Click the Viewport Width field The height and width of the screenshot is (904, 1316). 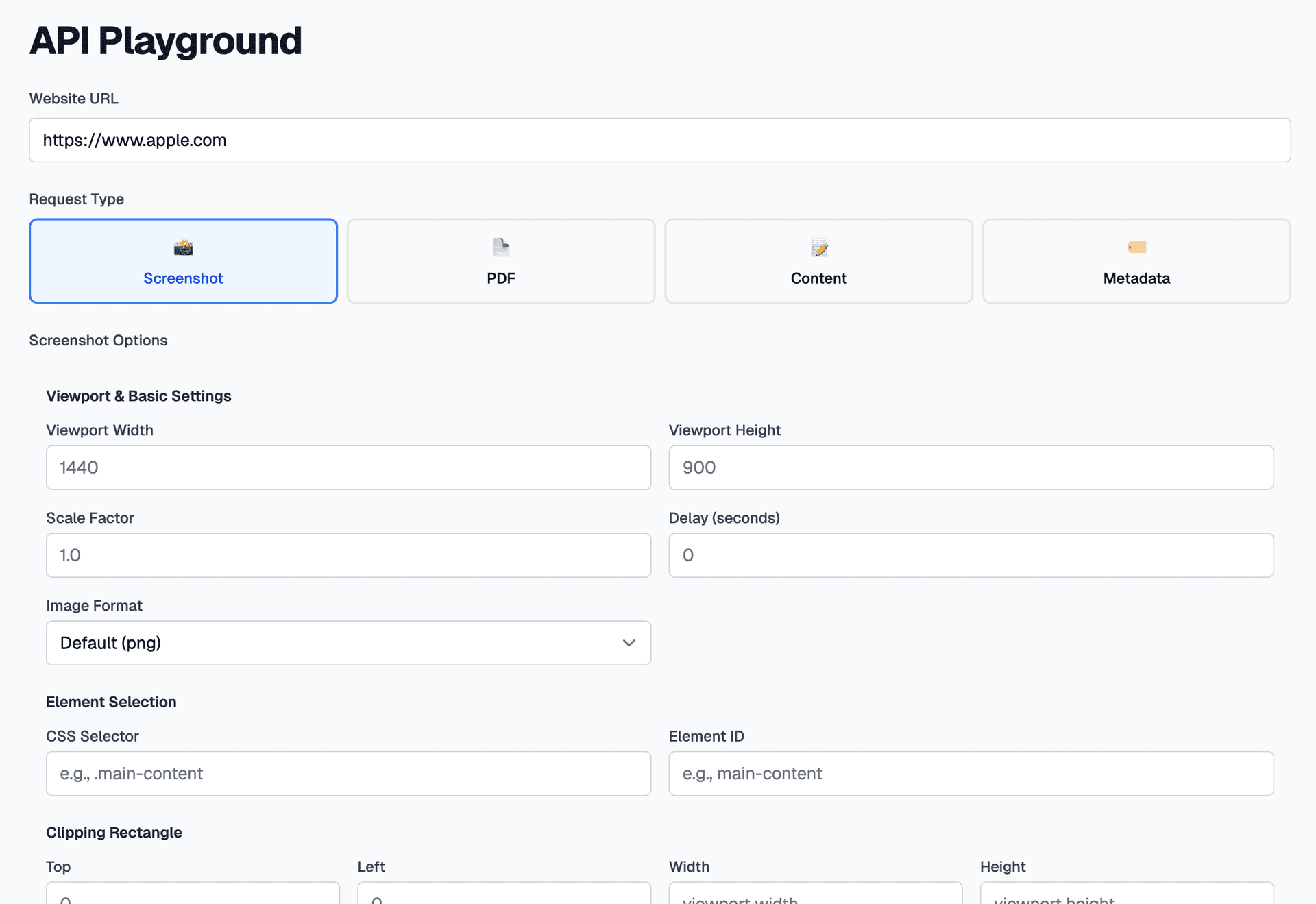(348, 467)
